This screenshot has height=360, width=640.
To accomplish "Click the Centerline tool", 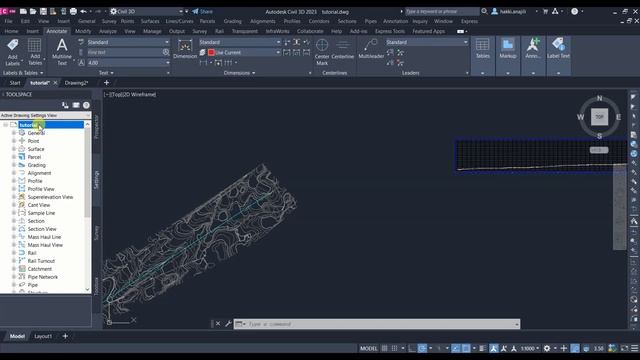I will click(x=342, y=49).
